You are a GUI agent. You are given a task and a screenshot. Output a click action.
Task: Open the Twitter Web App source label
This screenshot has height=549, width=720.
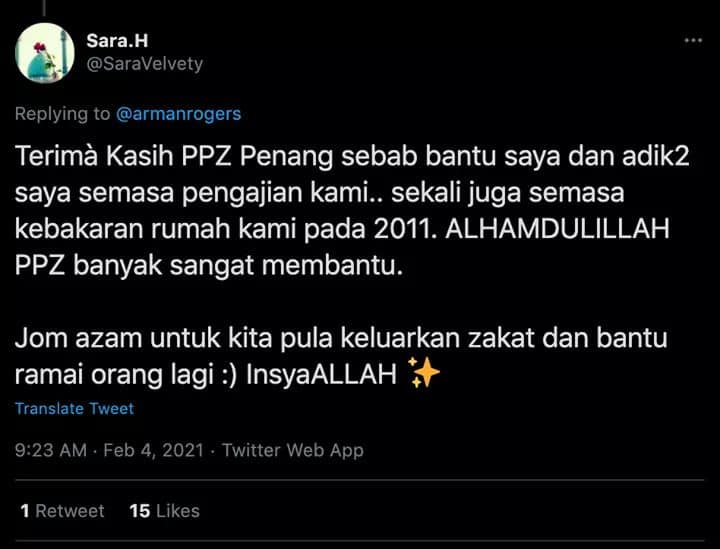click(293, 450)
